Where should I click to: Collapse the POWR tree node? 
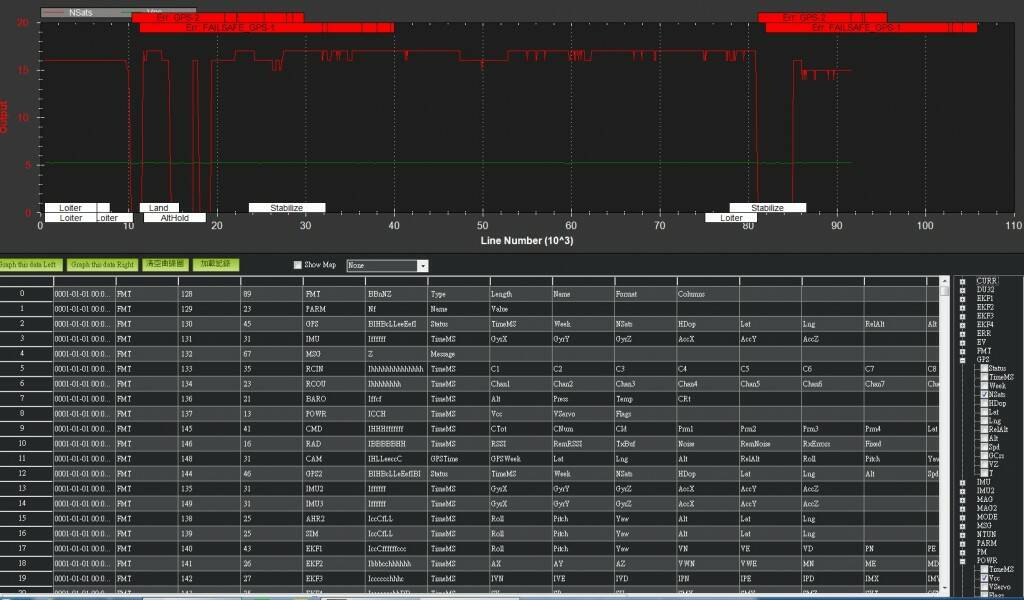click(x=963, y=561)
